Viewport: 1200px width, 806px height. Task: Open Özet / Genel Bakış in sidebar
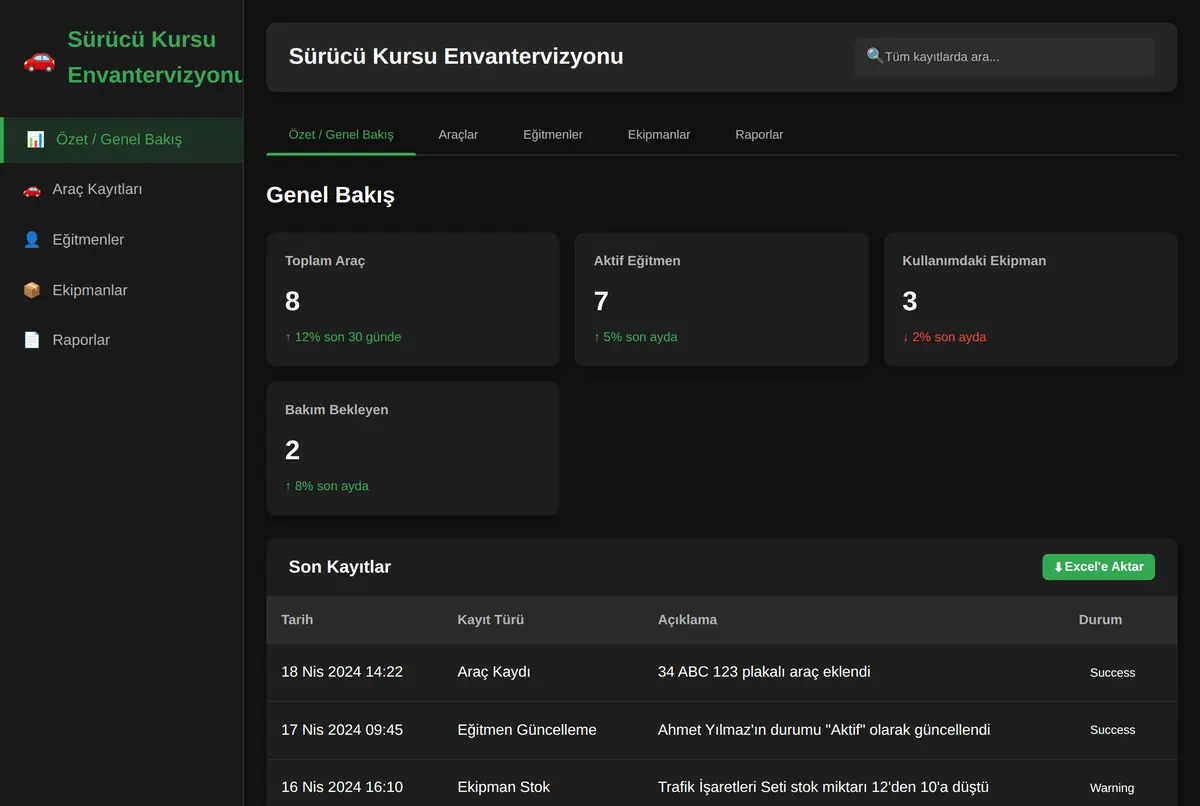pyautogui.click(x=121, y=139)
